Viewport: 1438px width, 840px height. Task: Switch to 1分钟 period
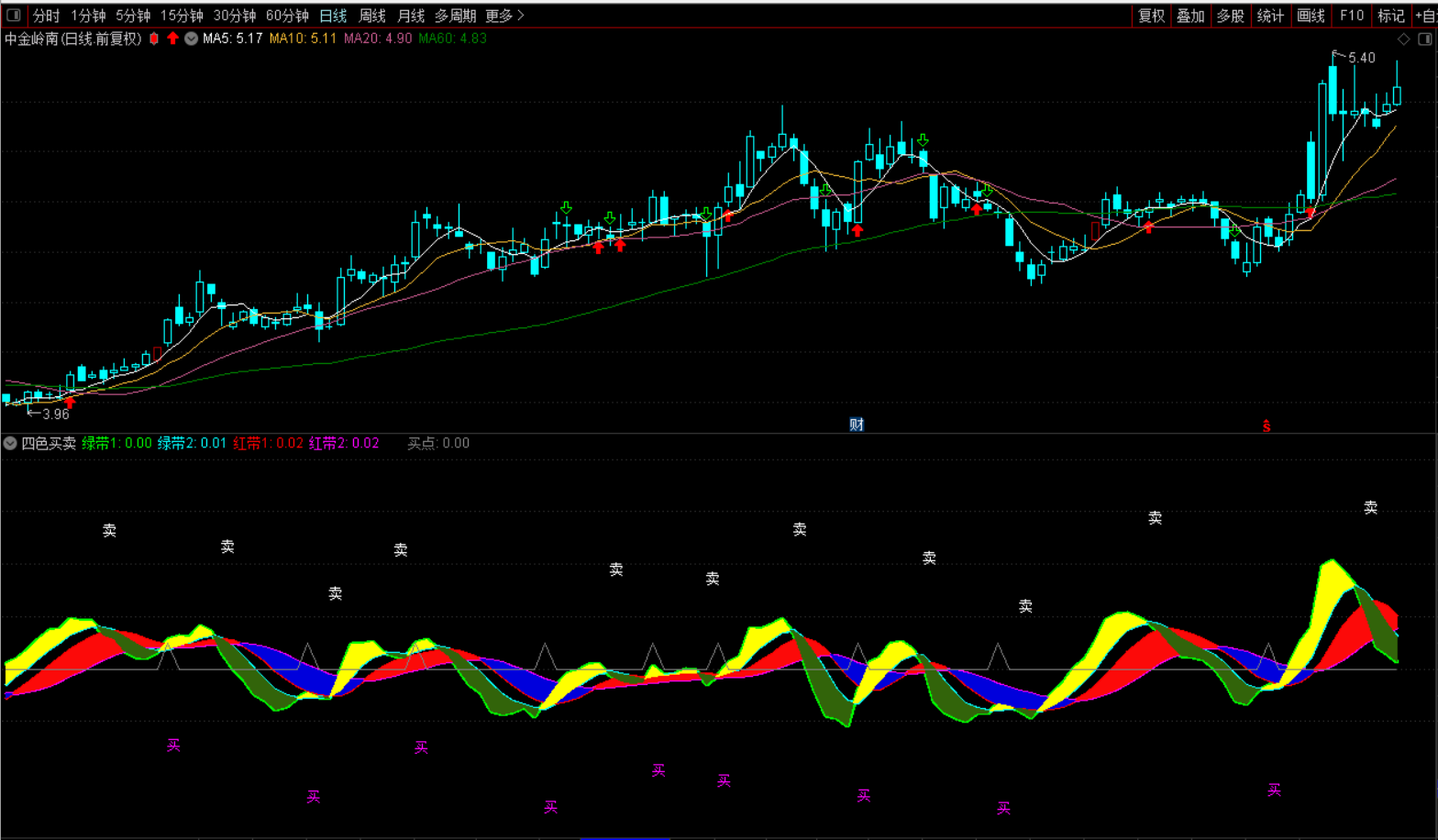tap(89, 16)
